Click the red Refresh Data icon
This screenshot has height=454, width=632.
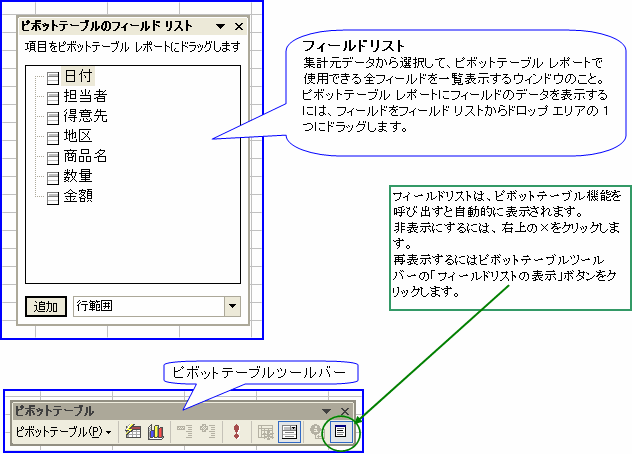pyautogui.click(x=236, y=432)
